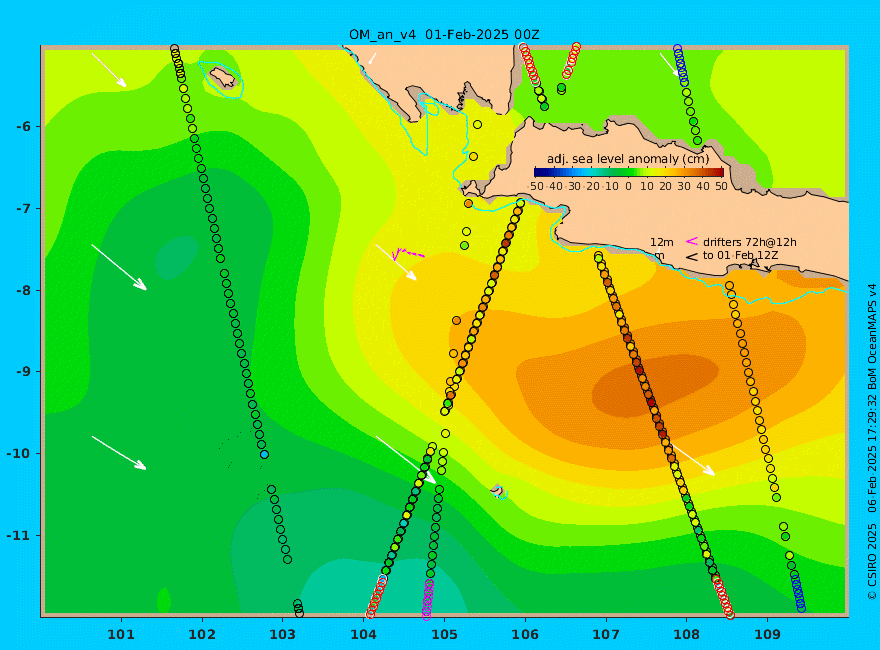Click the latitude label "-7"
This screenshot has height=650, width=880.
(x=23, y=209)
